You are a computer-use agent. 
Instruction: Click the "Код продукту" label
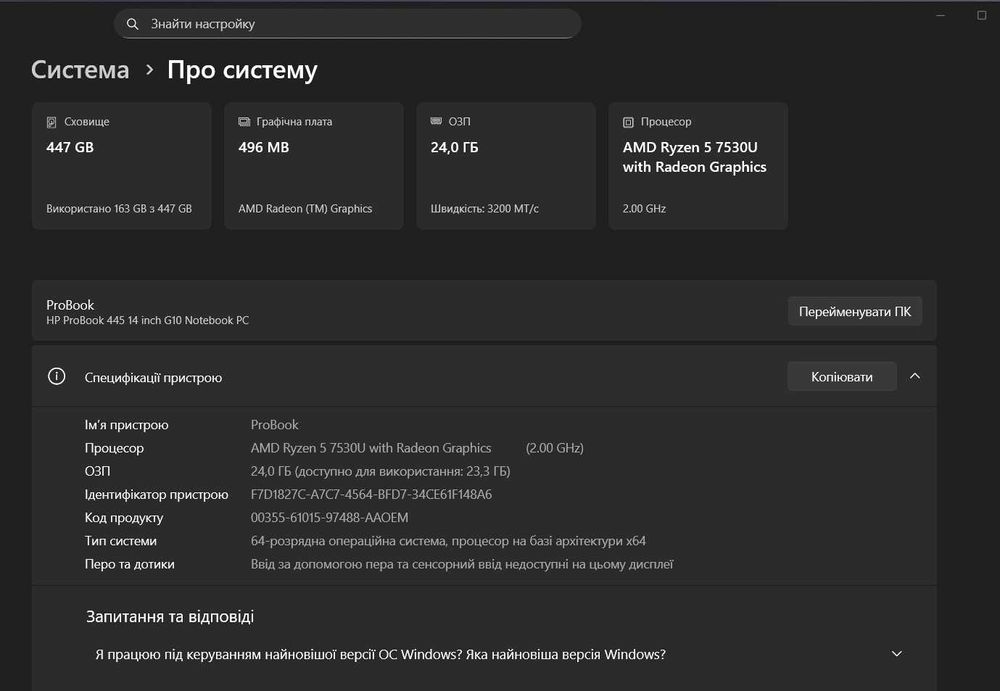pyautogui.click(x=124, y=518)
